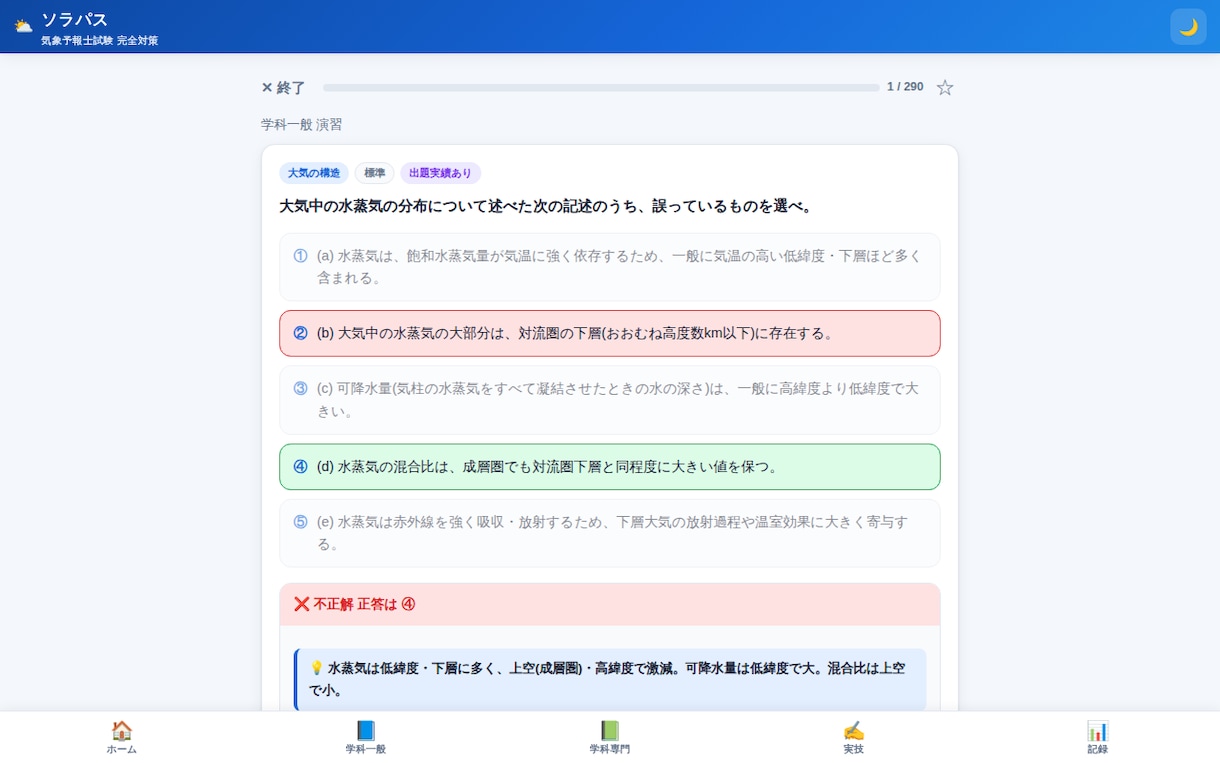Screen dimensions: 1220x763
Task: Click the ✕ 終了 button to quit
Action: pyautogui.click(x=284, y=88)
